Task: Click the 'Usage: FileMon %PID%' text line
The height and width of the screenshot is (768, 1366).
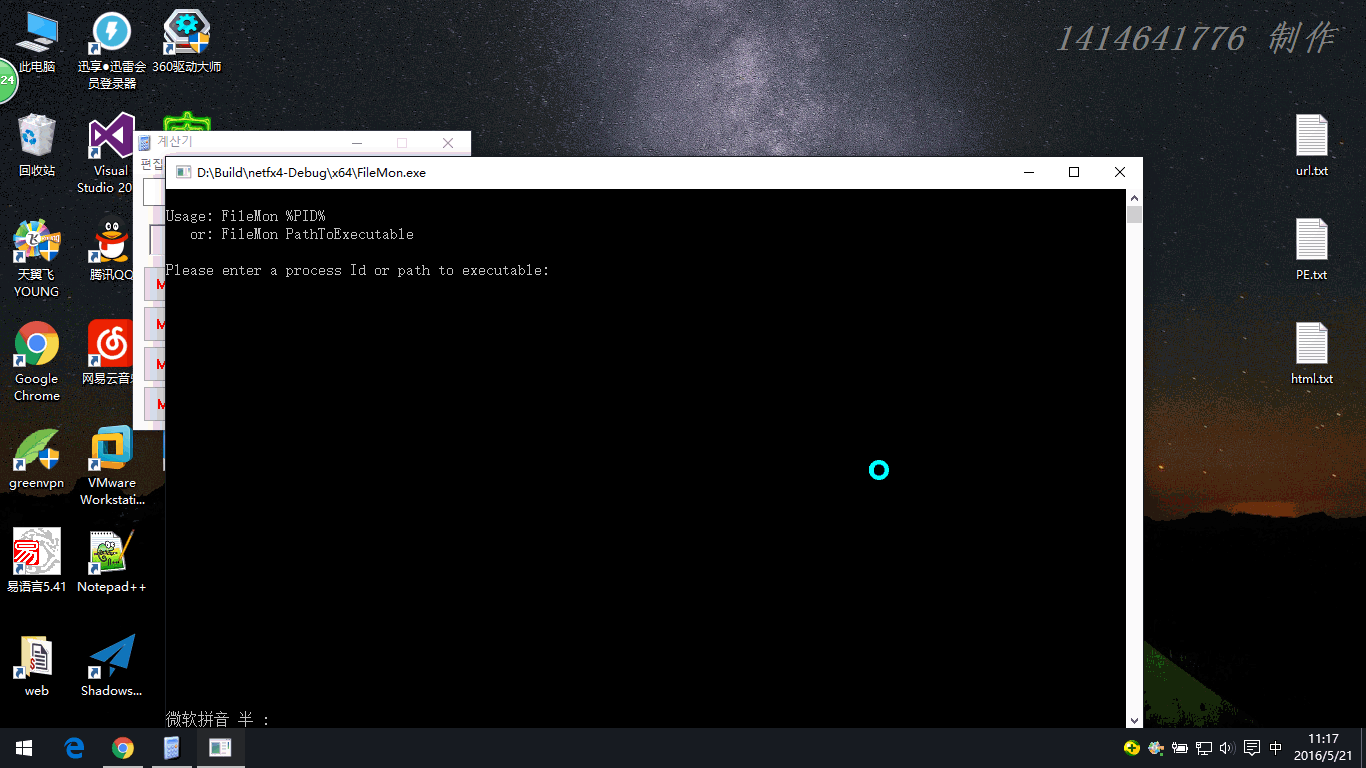Action: point(246,216)
